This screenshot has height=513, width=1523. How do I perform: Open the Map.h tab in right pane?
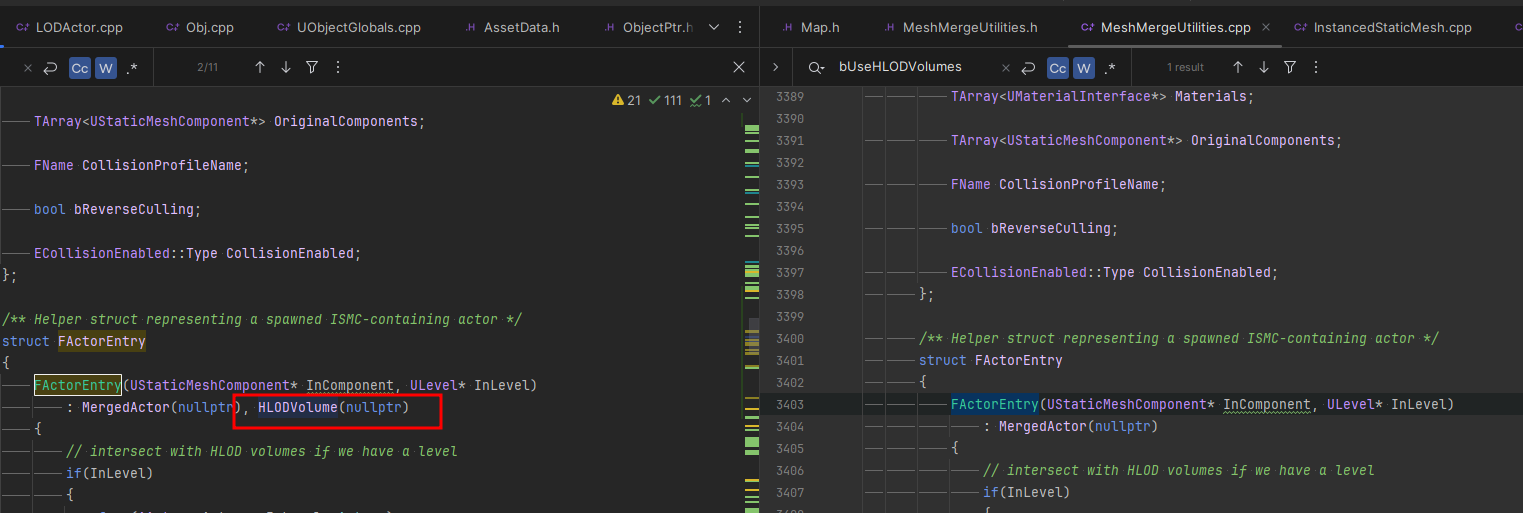(x=811, y=27)
